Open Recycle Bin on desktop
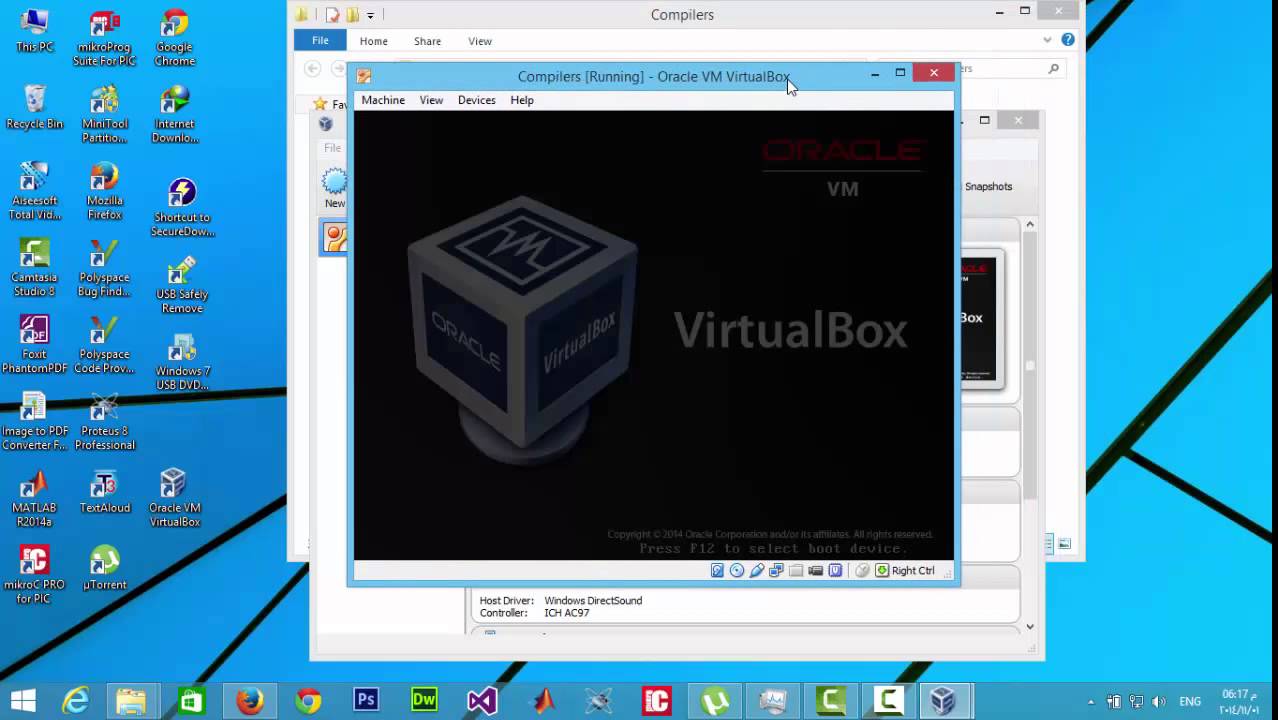Image resolution: width=1278 pixels, height=720 pixels. (34, 108)
